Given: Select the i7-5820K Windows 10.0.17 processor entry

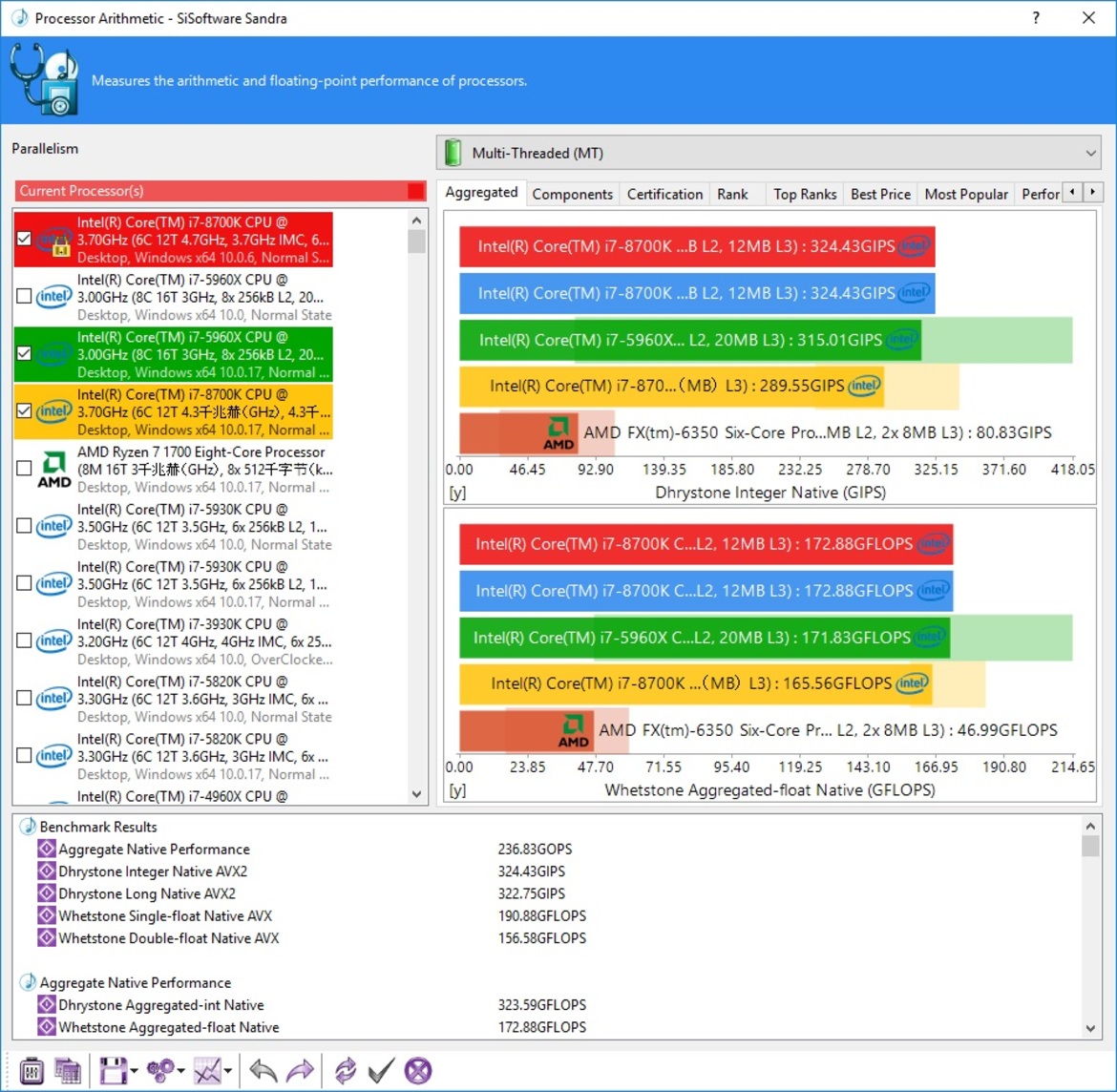Looking at the screenshot, I should click(173, 757).
